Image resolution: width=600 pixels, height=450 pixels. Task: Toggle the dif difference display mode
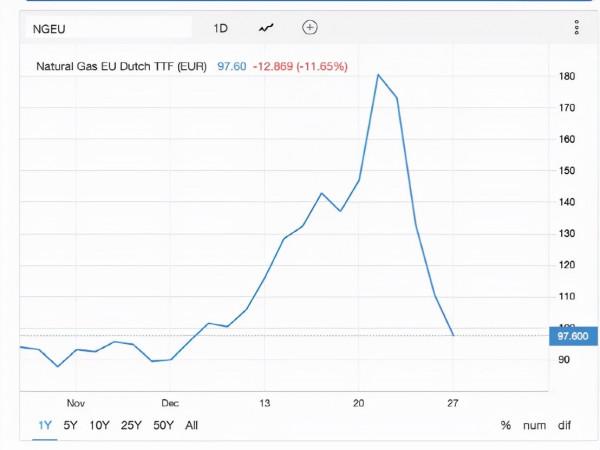(565, 425)
